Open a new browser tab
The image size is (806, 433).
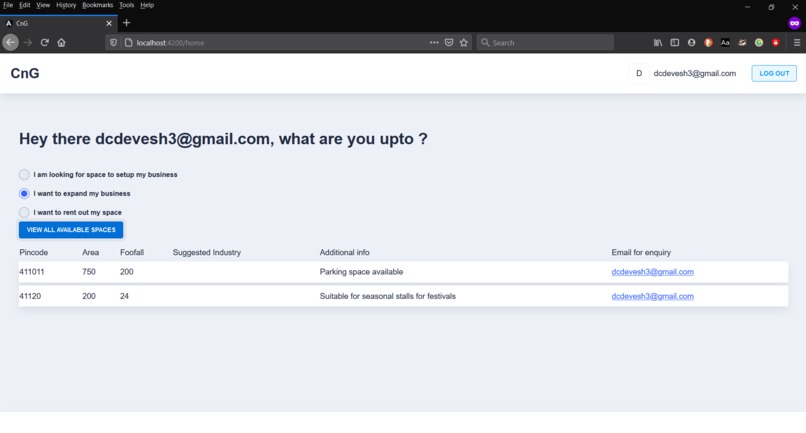(126, 23)
